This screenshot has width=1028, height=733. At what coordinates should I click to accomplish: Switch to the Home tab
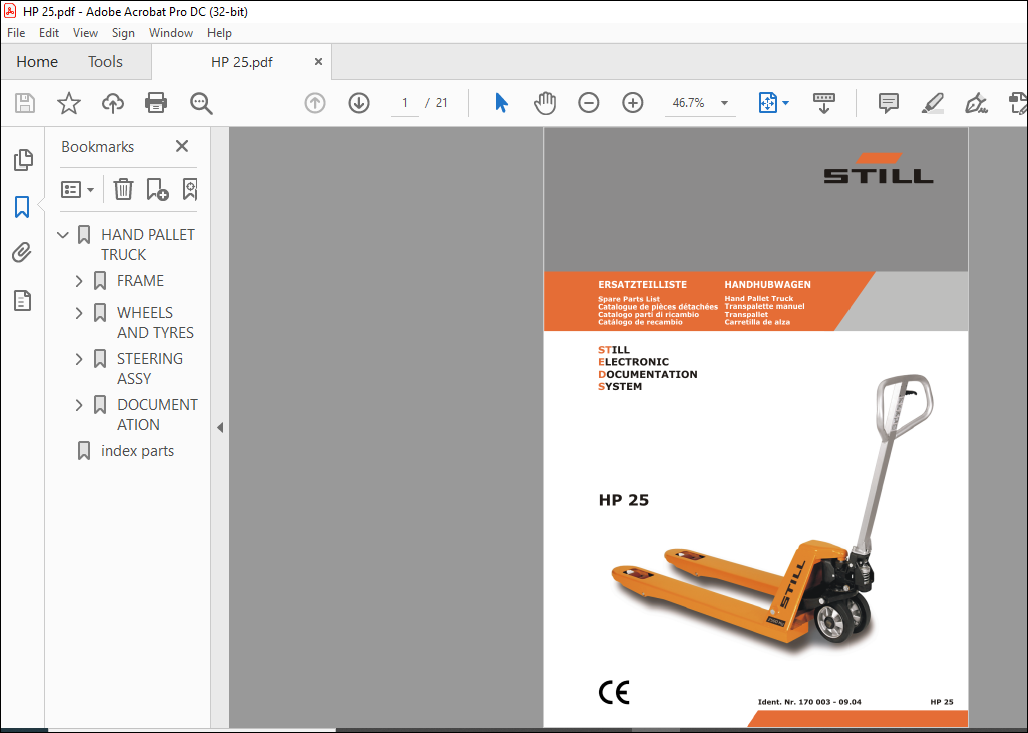click(x=37, y=62)
